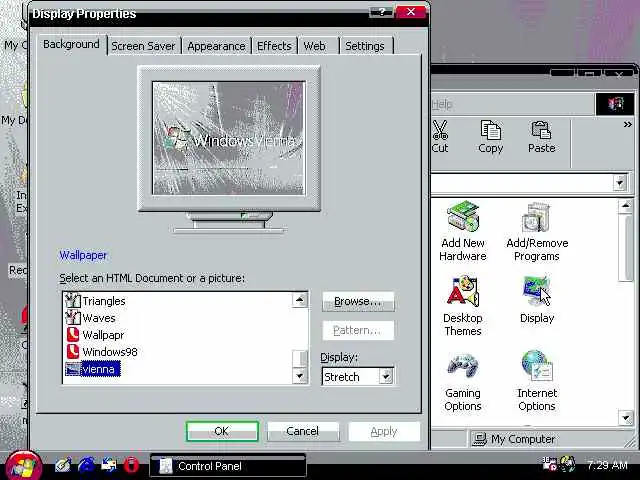Click the Paste toolbar button in Control Panel

(541, 137)
